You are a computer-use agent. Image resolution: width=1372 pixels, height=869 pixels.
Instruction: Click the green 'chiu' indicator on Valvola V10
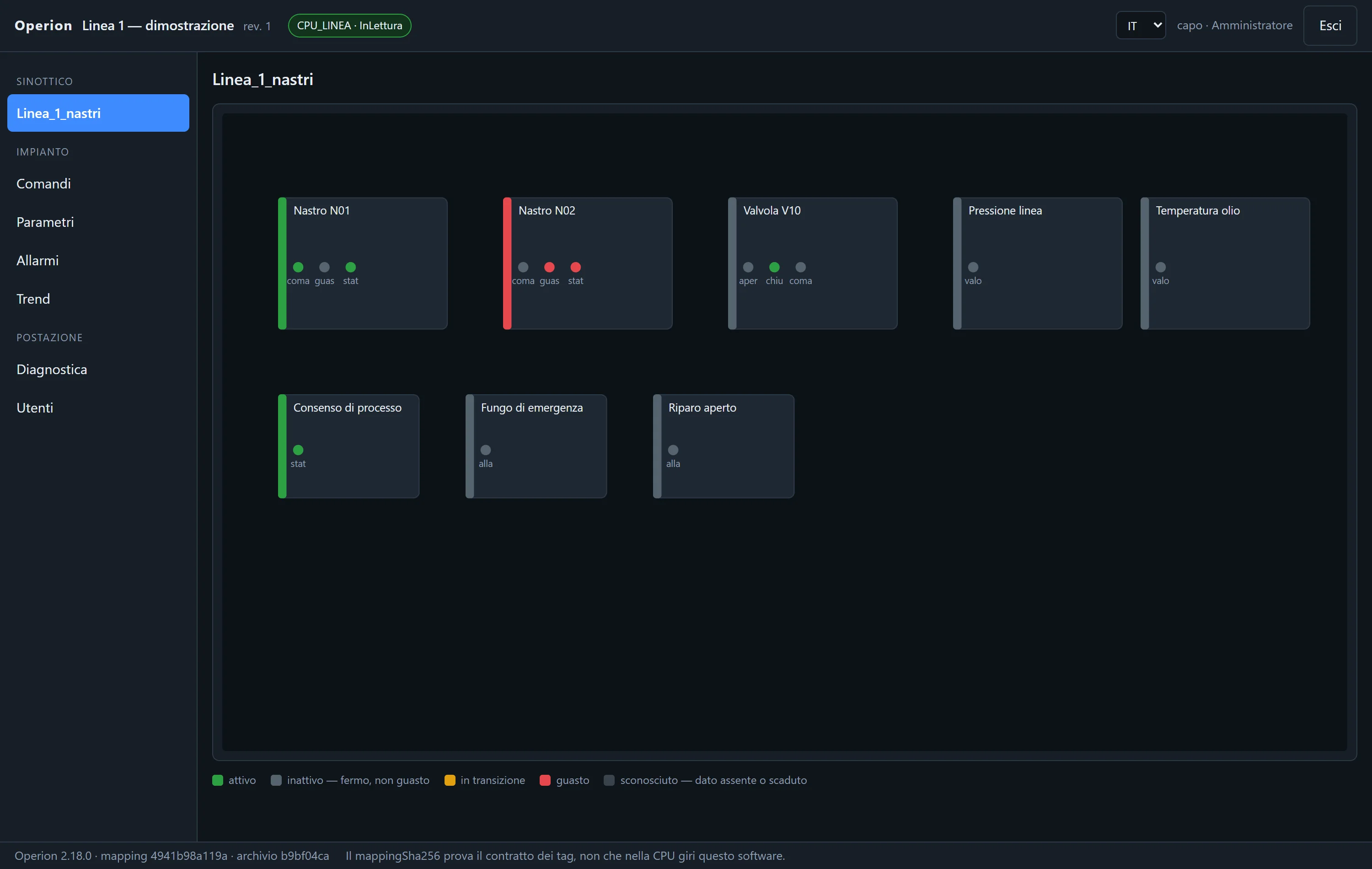774,267
